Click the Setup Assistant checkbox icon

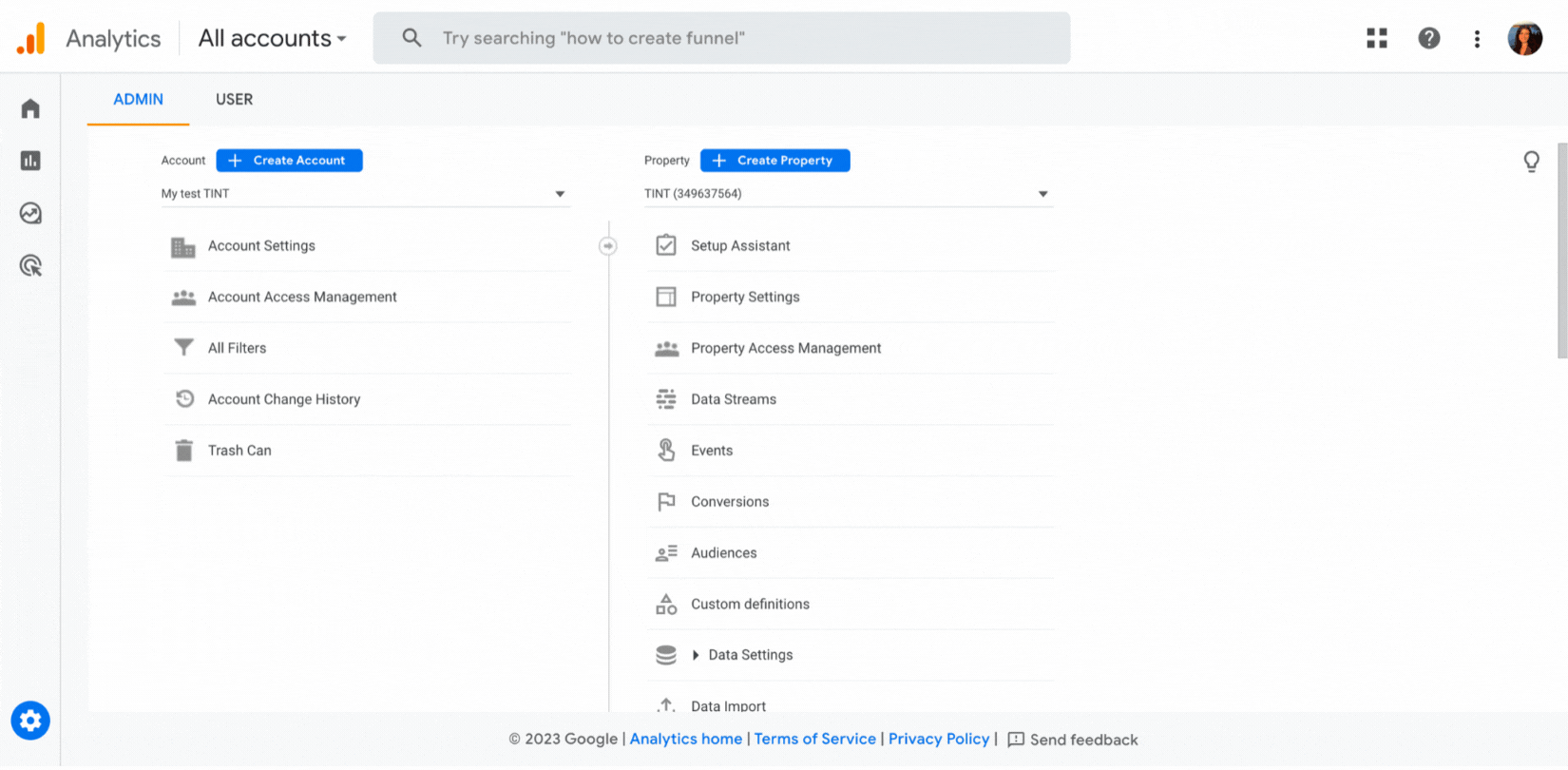[x=666, y=245]
